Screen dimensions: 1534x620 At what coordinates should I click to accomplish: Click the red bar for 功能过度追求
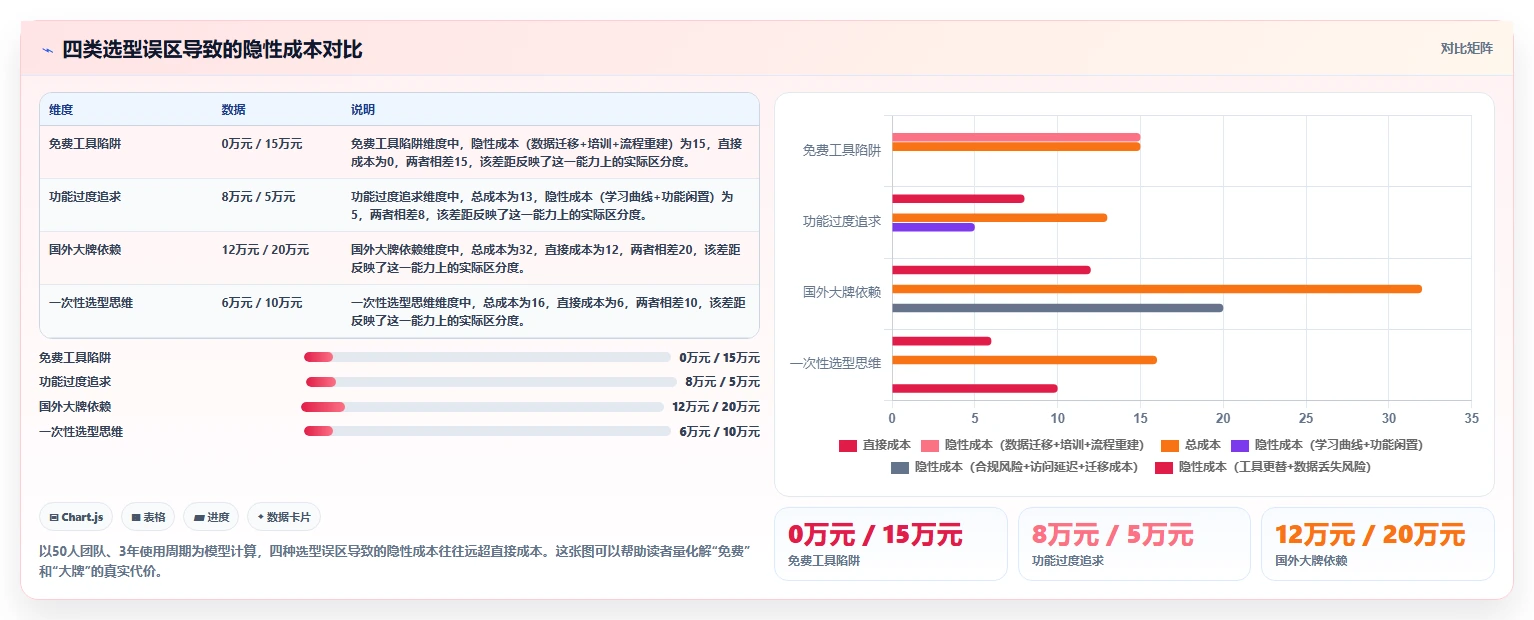coord(958,198)
